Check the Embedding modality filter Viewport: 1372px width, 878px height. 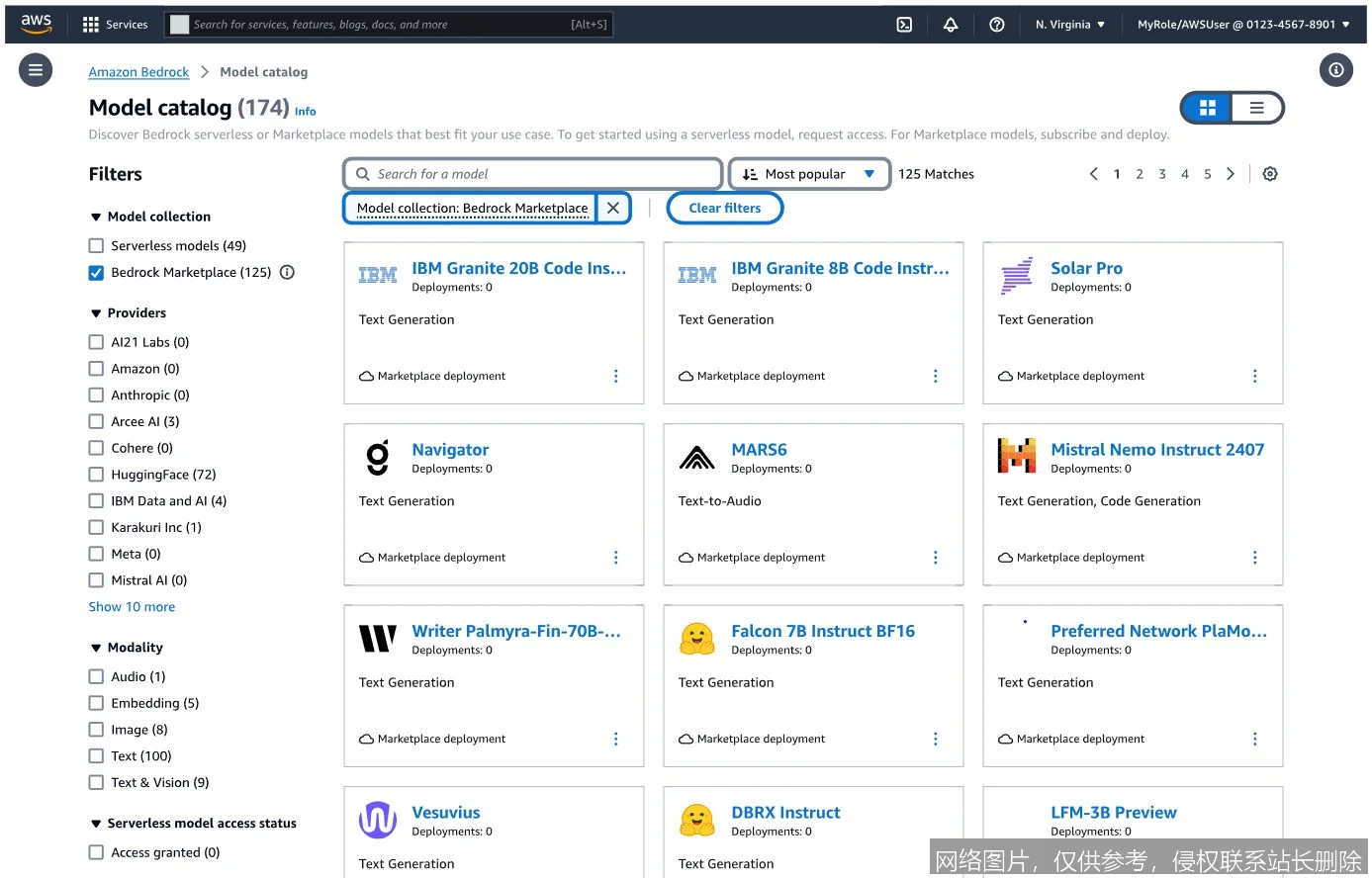(96, 703)
